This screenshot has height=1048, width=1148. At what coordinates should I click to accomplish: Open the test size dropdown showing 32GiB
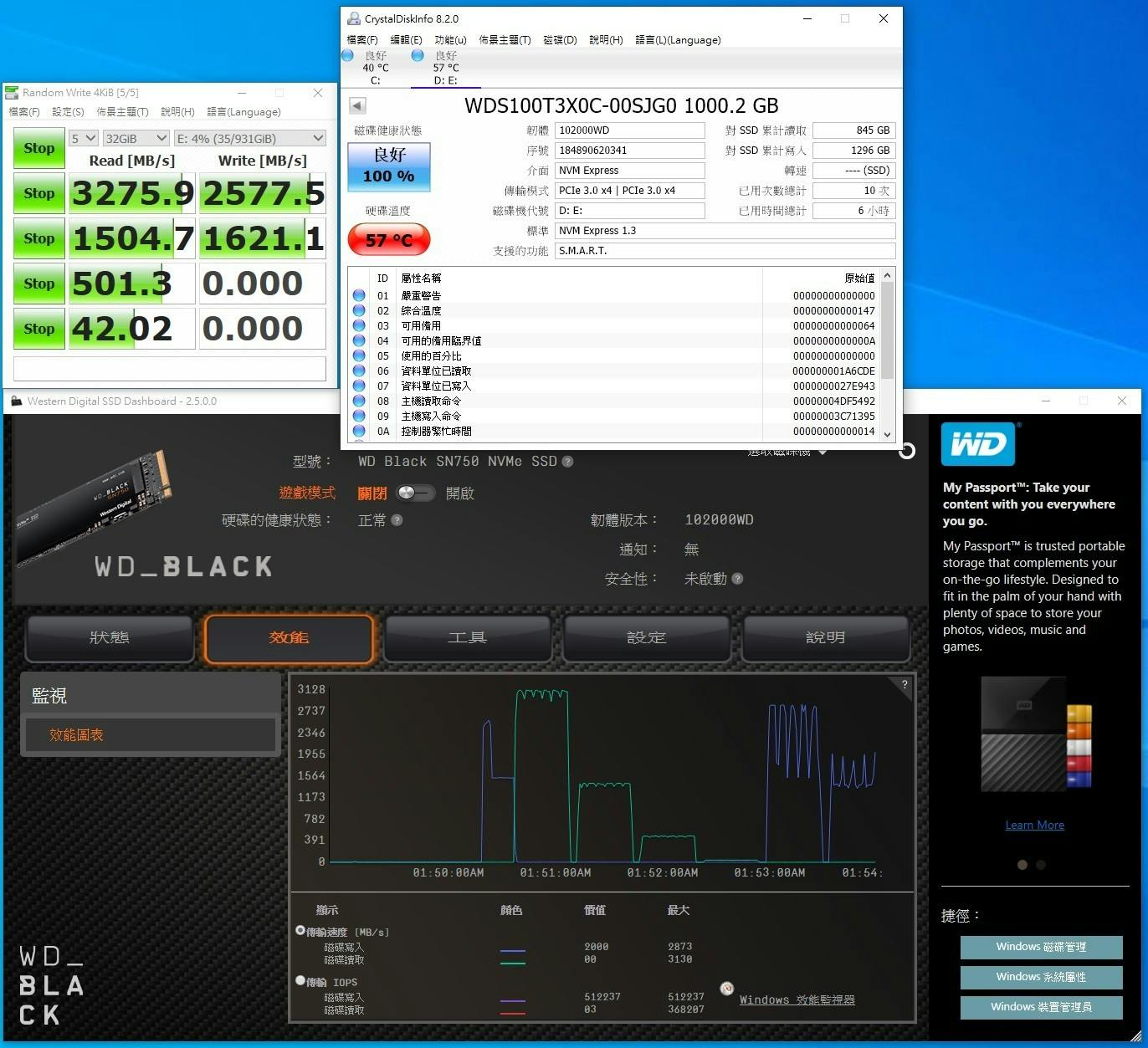(136, 138)
